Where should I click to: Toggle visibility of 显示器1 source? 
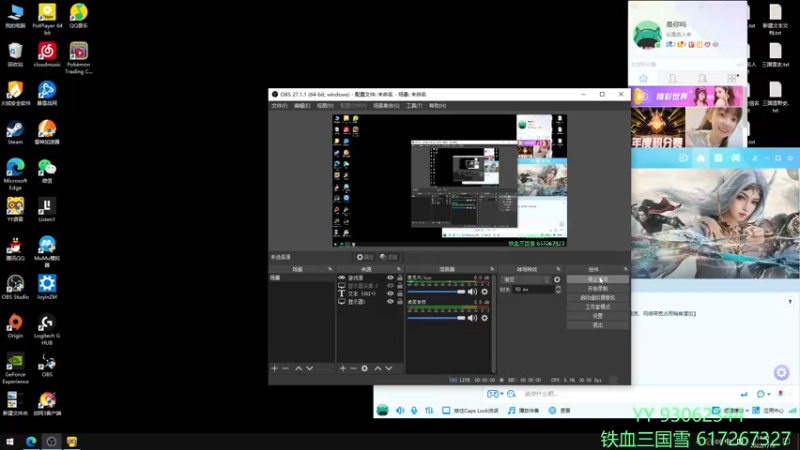390,302
